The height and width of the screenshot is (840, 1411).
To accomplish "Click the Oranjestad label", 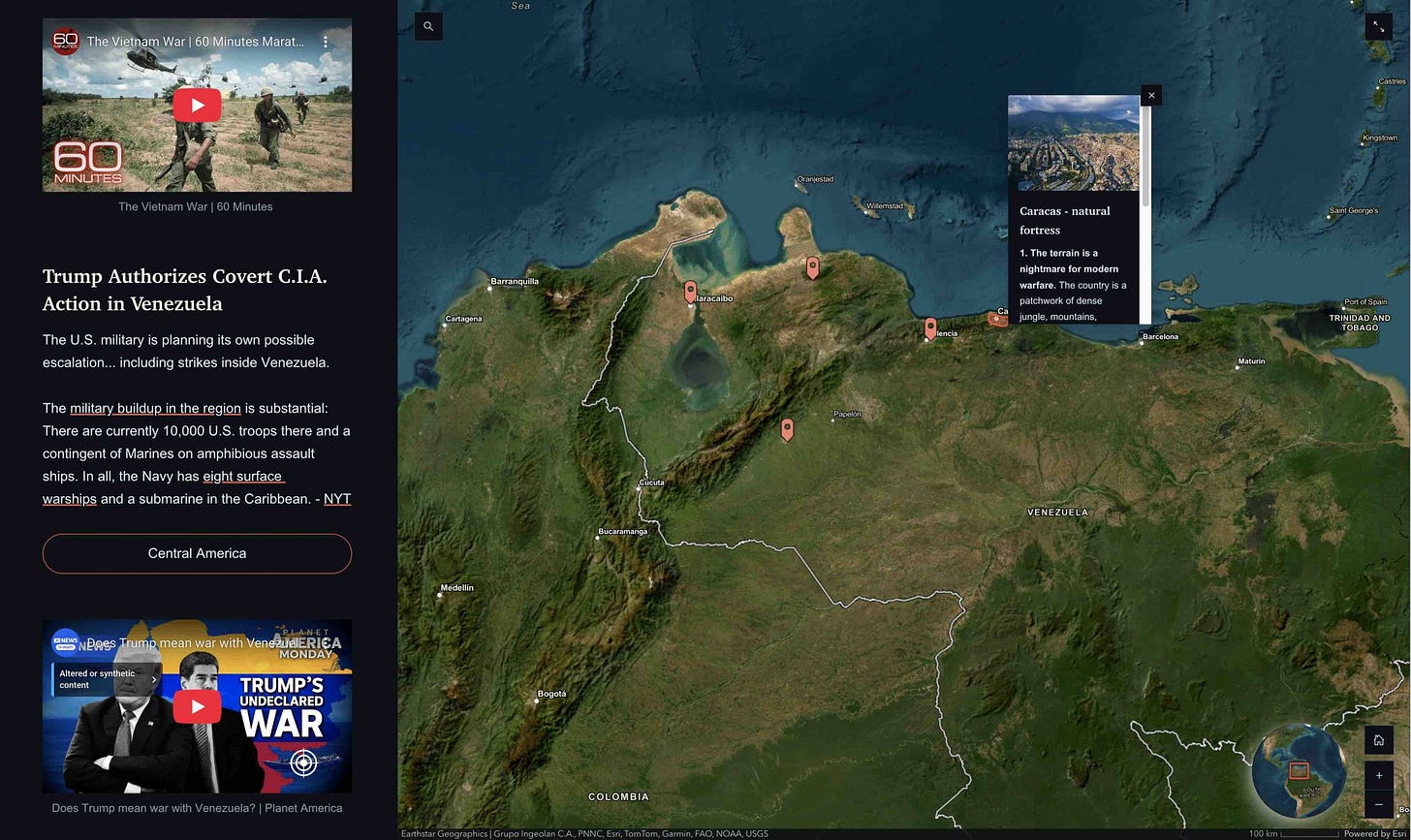I will coord(814,179).
